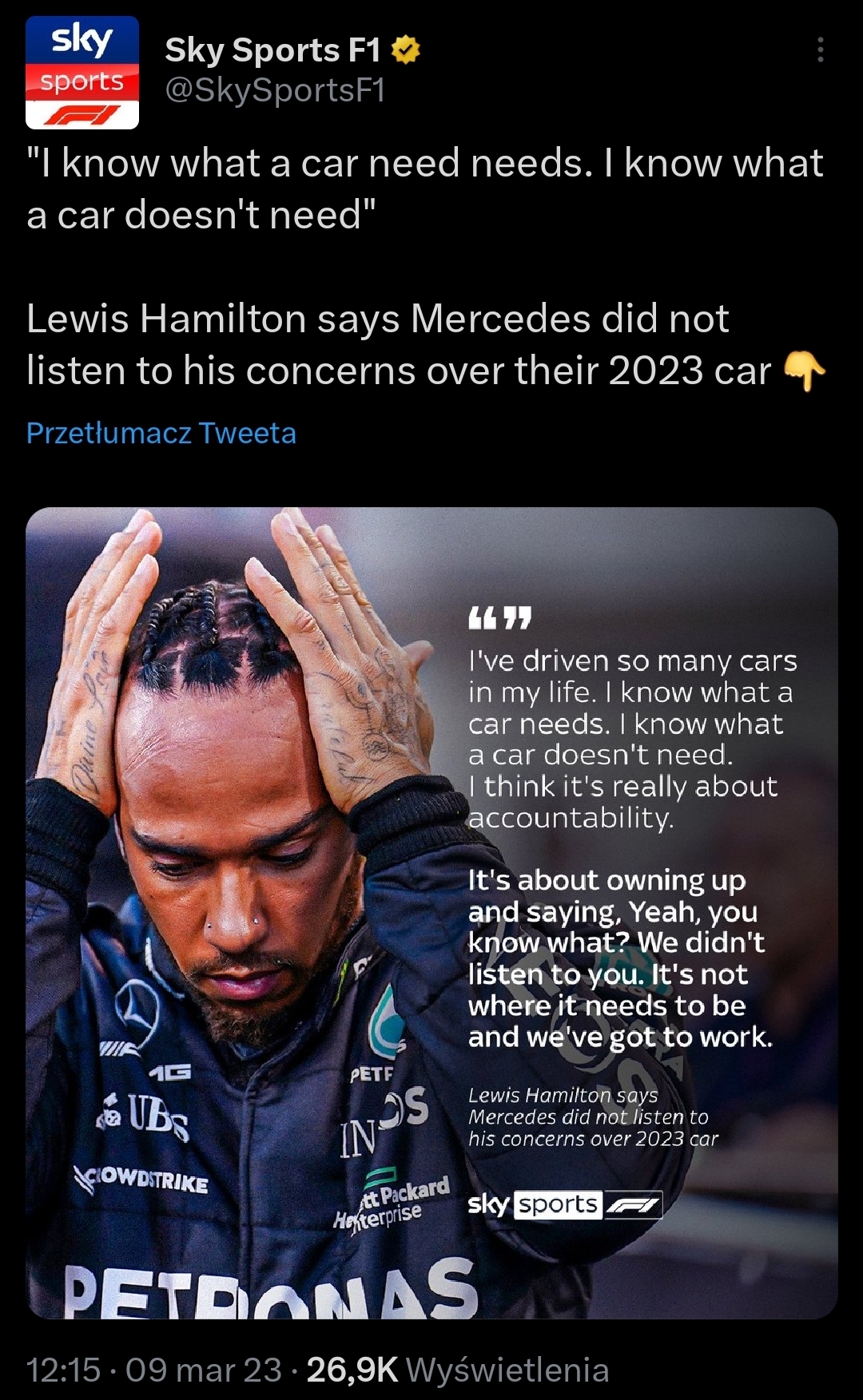863x1400 pixels.
Task: Tap the italic caption "Lewis Hamilton says Mercedes did not listen"
Action: tap(593, 1116)
